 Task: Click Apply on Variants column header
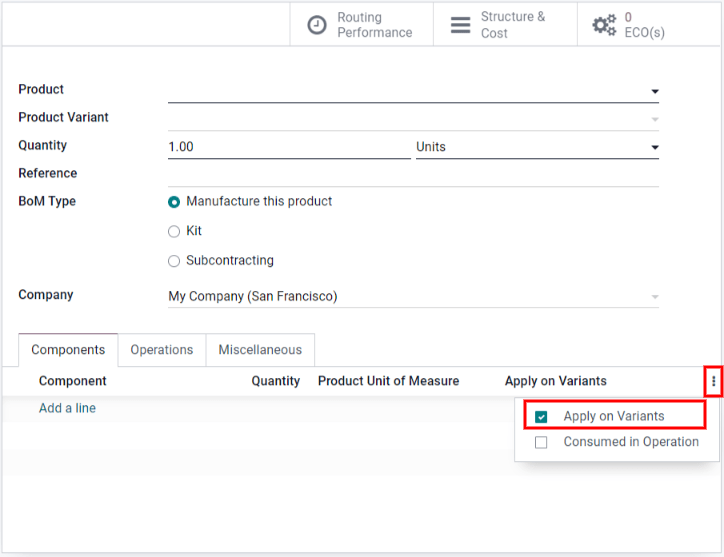coord(555,381)
